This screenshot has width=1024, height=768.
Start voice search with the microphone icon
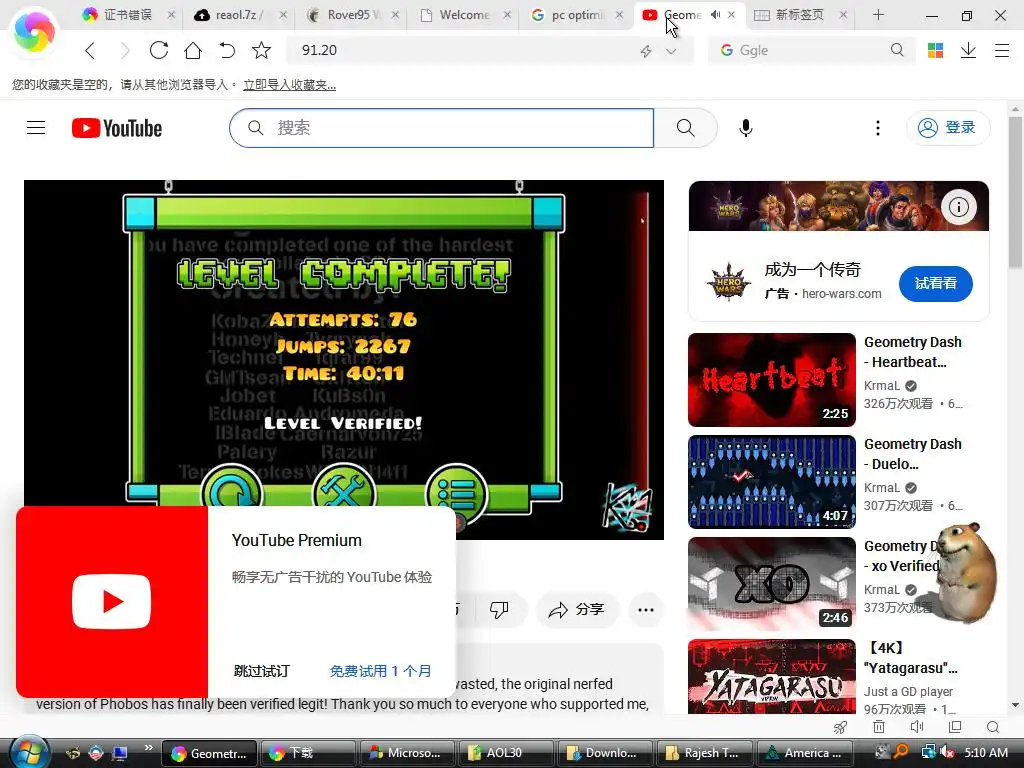746,128
